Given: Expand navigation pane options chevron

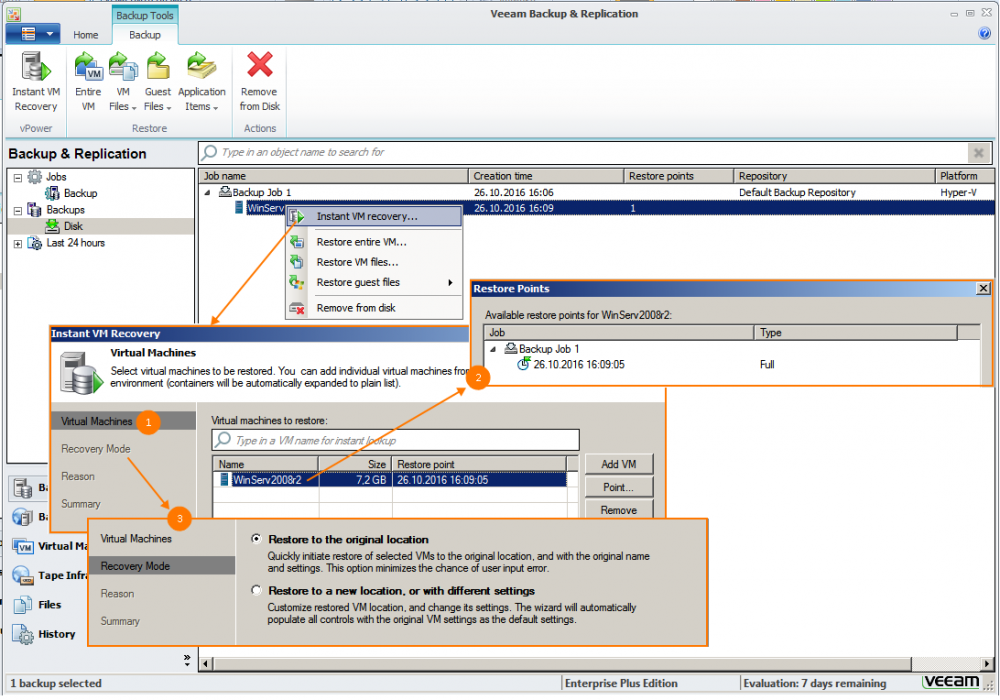Looking at the screenshot, I should [187, 660].
